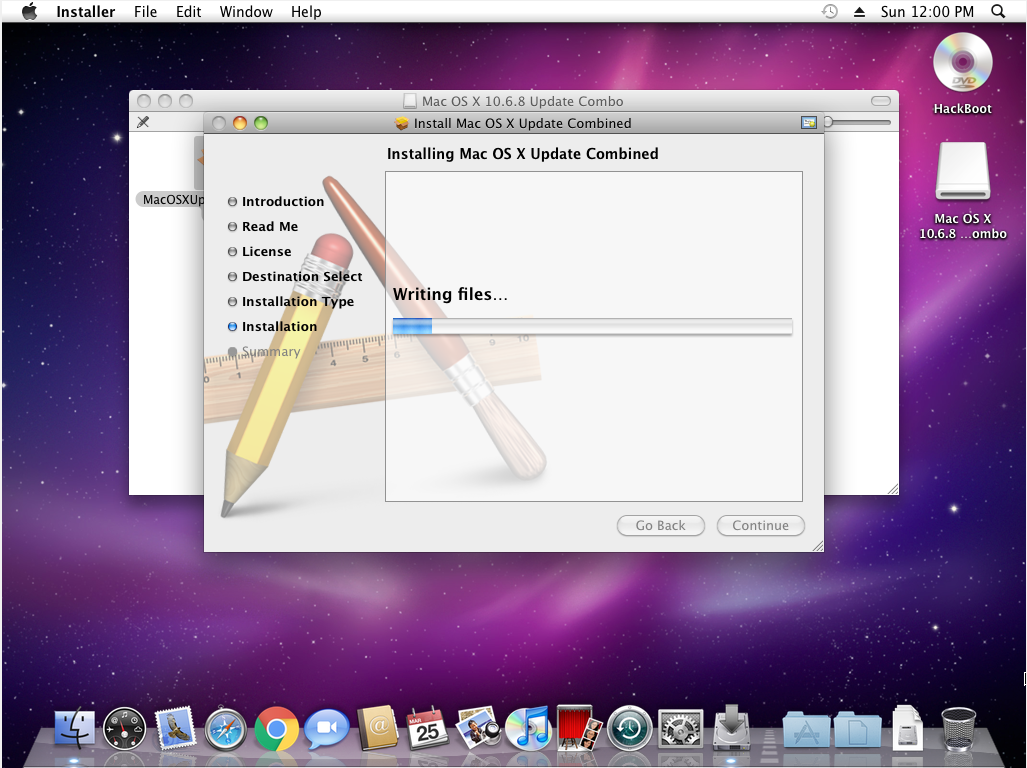Screen dimensions: 1027x768
Task: Click the writing files progress bar
Action: [592, 326]
